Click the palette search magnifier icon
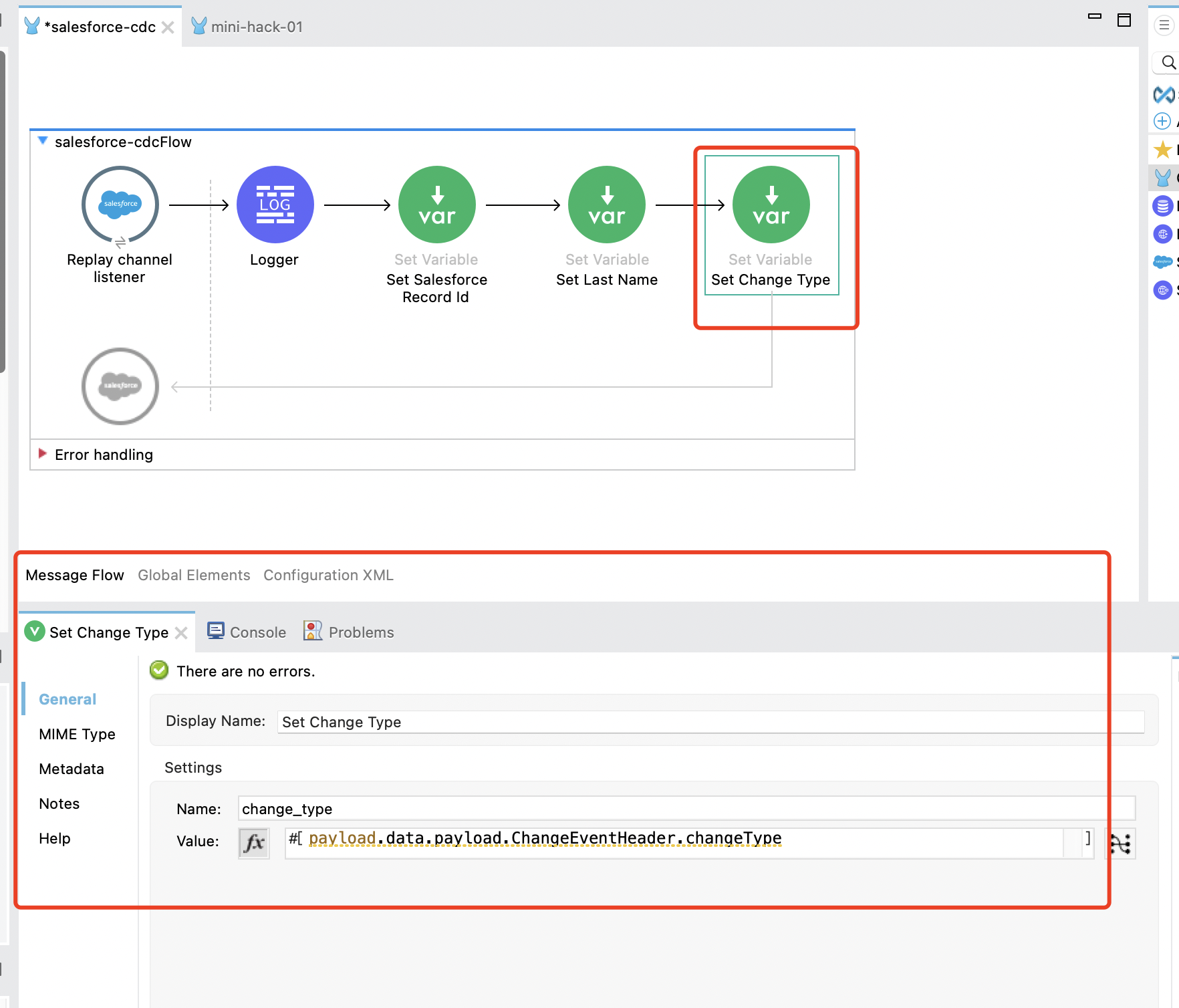 [1168, 63]
